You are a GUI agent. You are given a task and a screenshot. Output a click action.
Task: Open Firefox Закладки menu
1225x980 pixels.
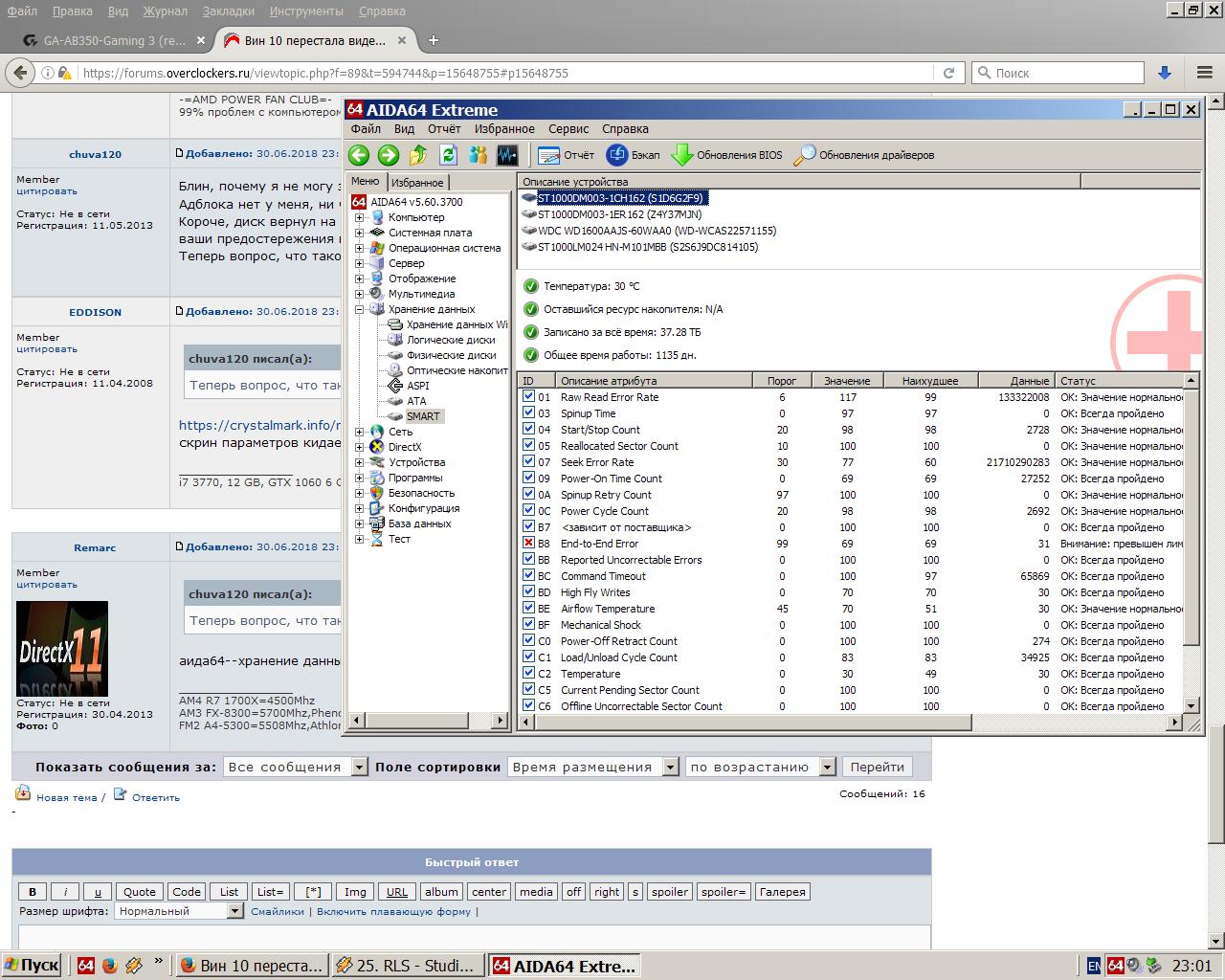(229, 11)
